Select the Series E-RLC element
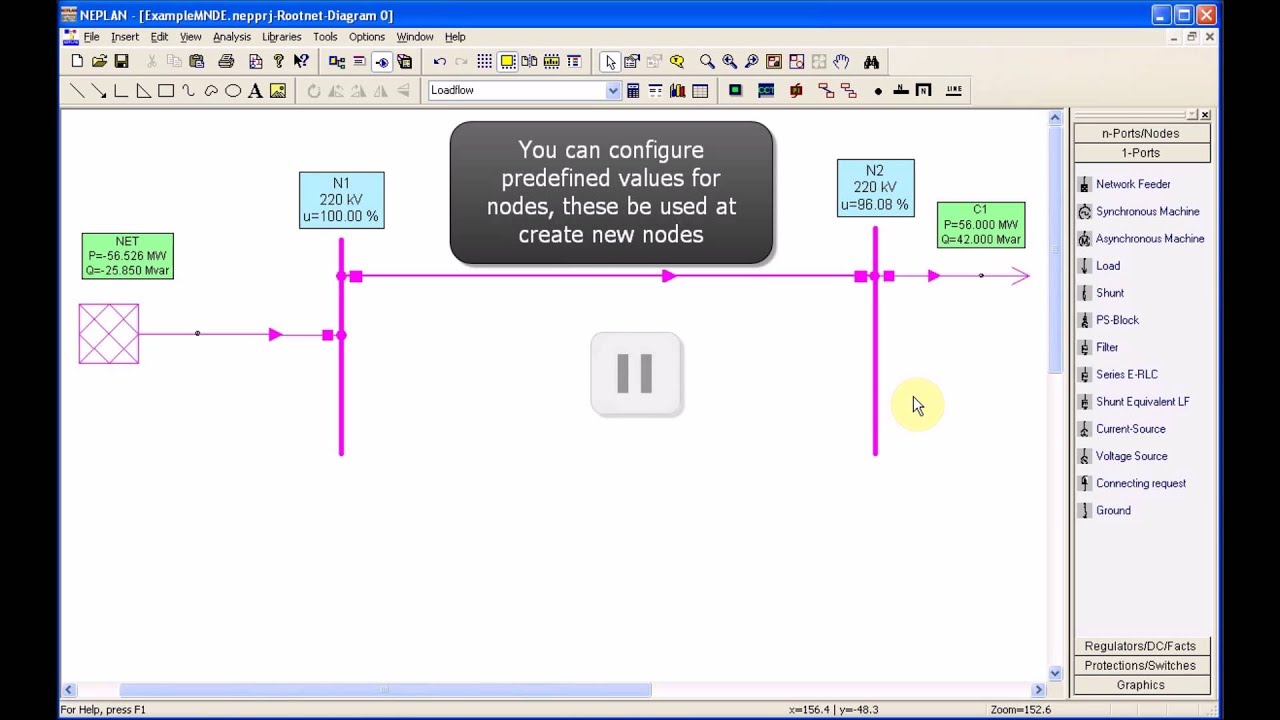 click(x=1126, y=374)
